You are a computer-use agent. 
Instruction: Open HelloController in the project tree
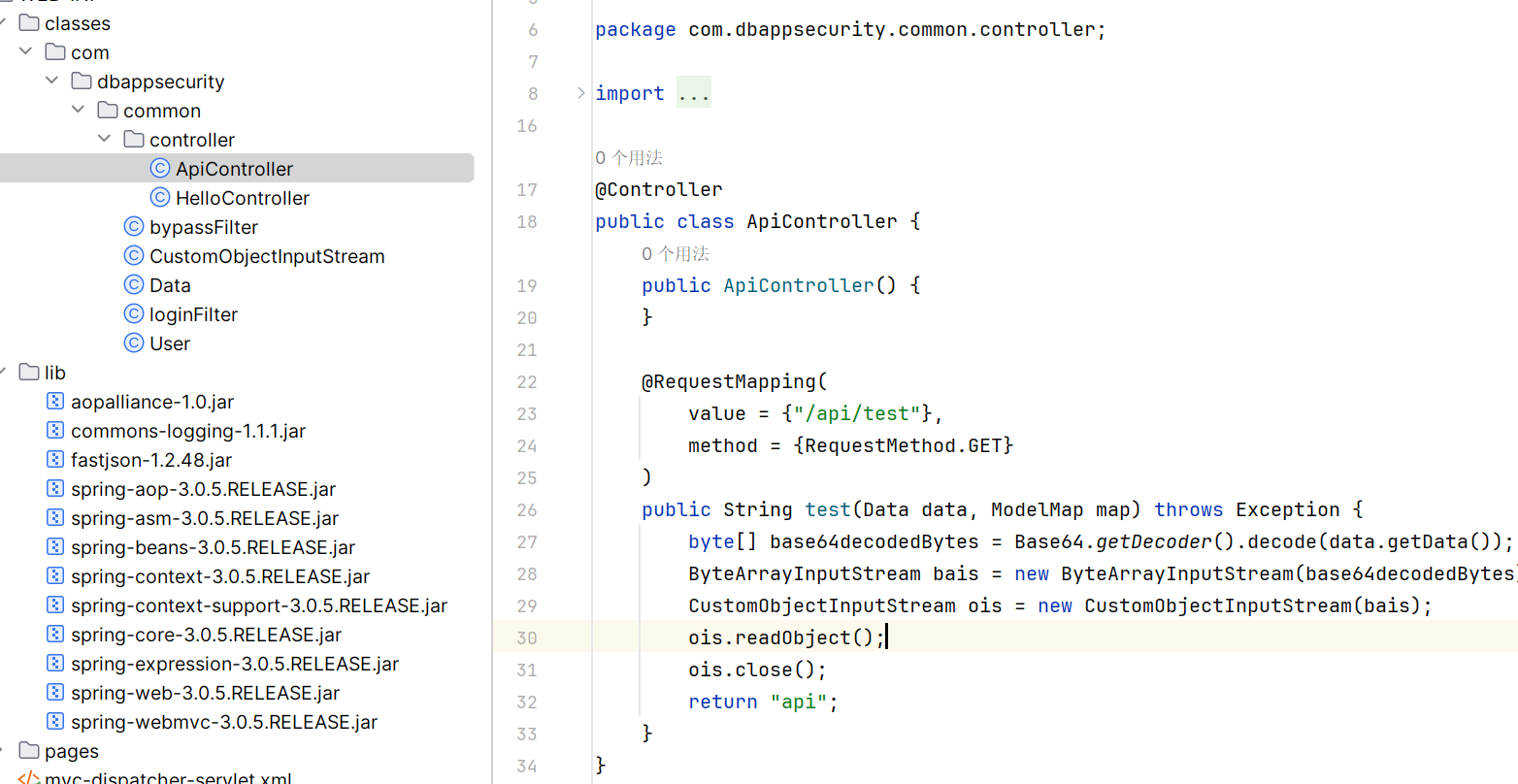pos(243,198)
